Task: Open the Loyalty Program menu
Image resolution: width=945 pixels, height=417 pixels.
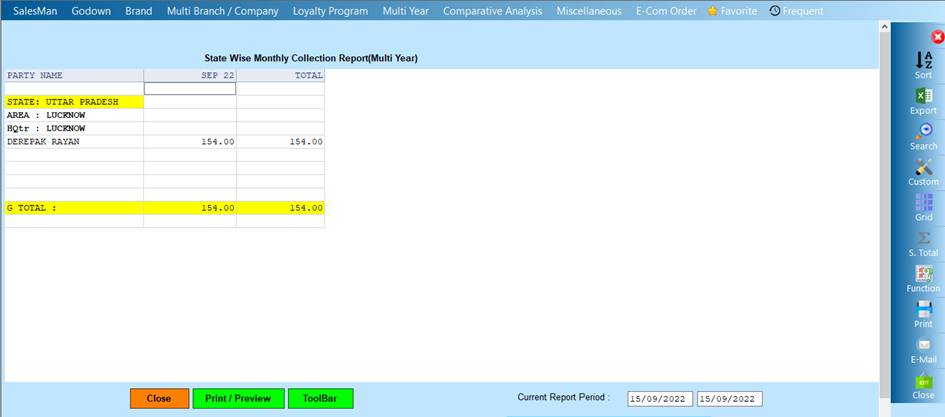Action: (330, 11)
